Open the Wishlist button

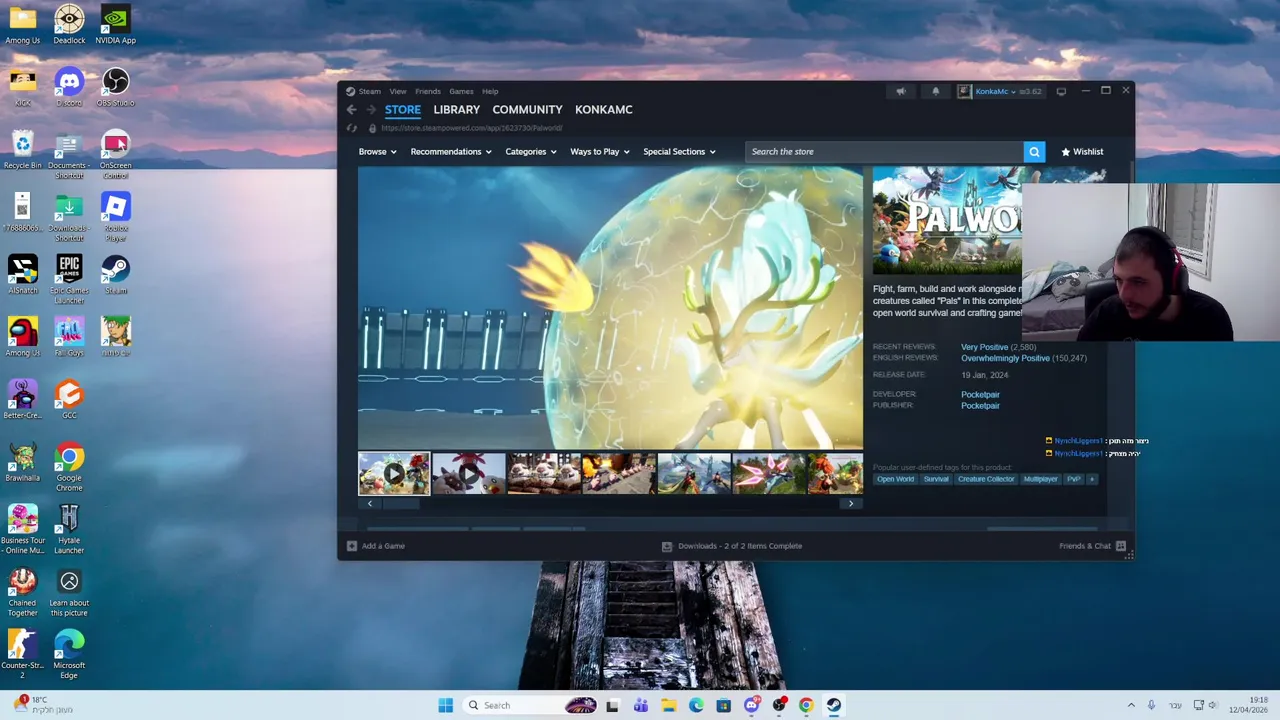point(1082,152)
